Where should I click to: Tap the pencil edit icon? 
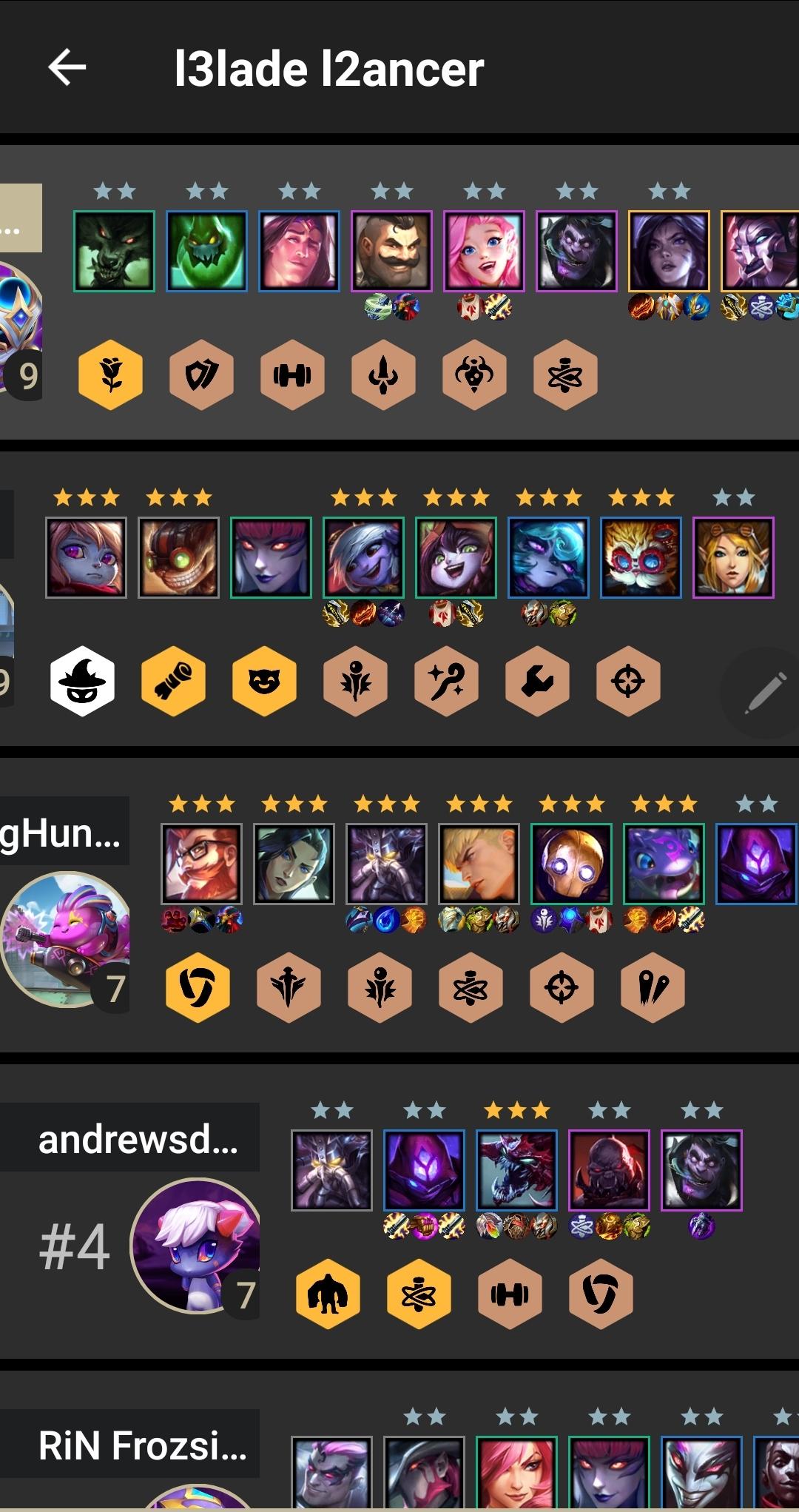click(765, 692)
